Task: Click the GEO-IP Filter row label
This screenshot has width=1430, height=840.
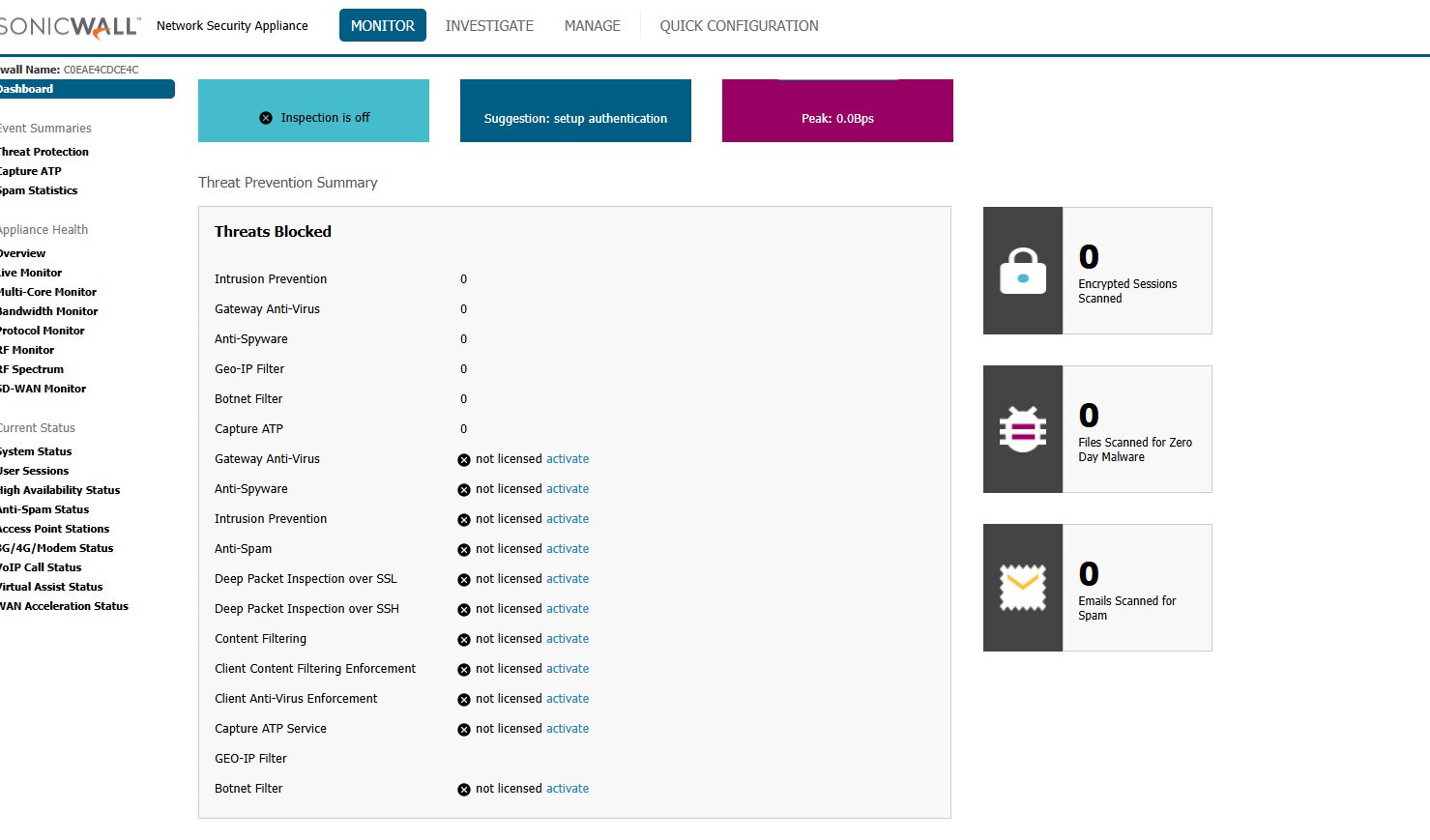Action: [x=250, y=759]
